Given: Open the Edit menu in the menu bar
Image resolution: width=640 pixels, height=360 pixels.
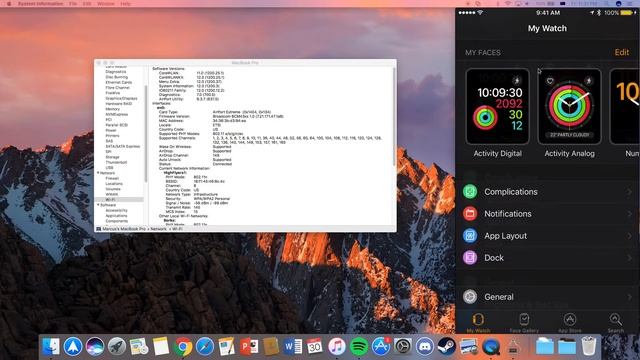Looking at the screenshot, I should click(x=87, y=4).
